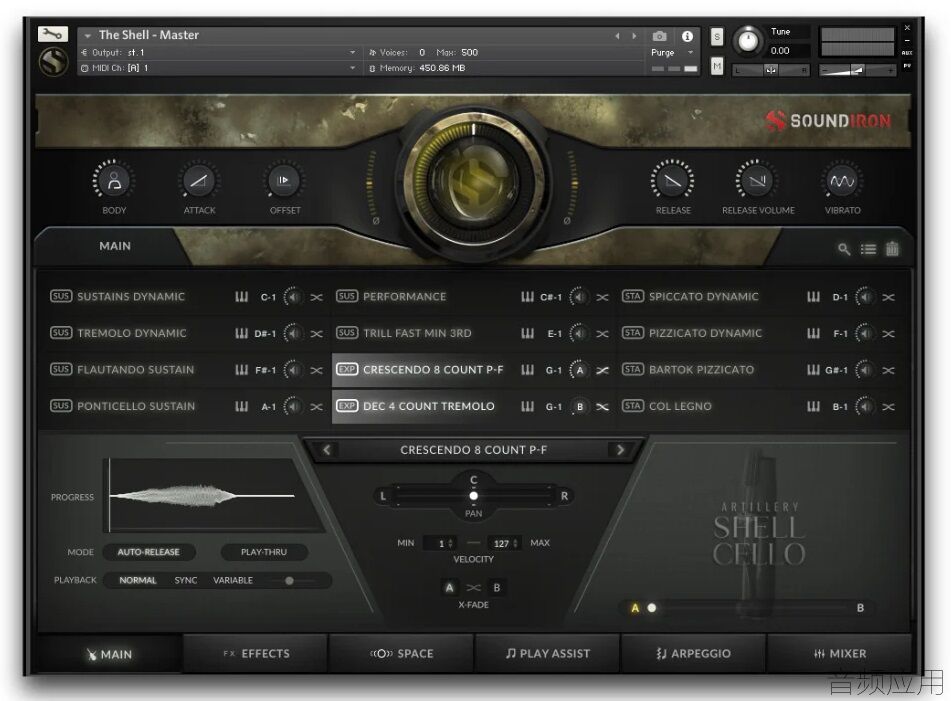The image size is (951, 701).
Task: Expand the instrument name dropdown arrow
Action: coord(88,36)
